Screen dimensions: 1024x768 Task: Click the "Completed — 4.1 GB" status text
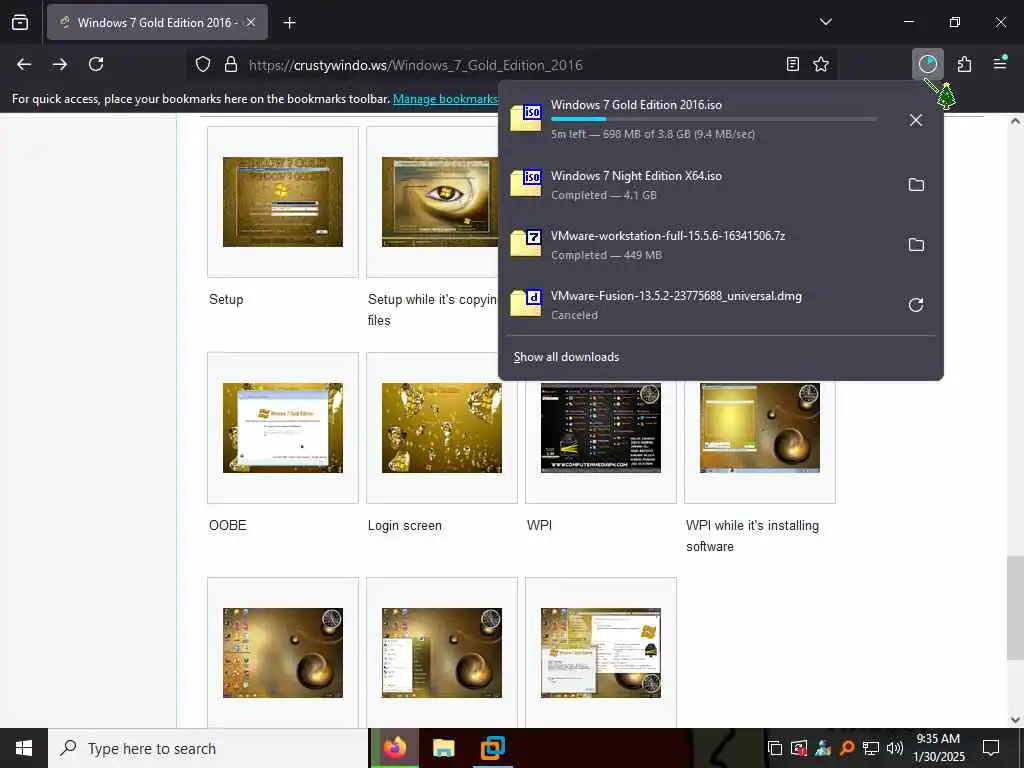click(x=603, y=195)
